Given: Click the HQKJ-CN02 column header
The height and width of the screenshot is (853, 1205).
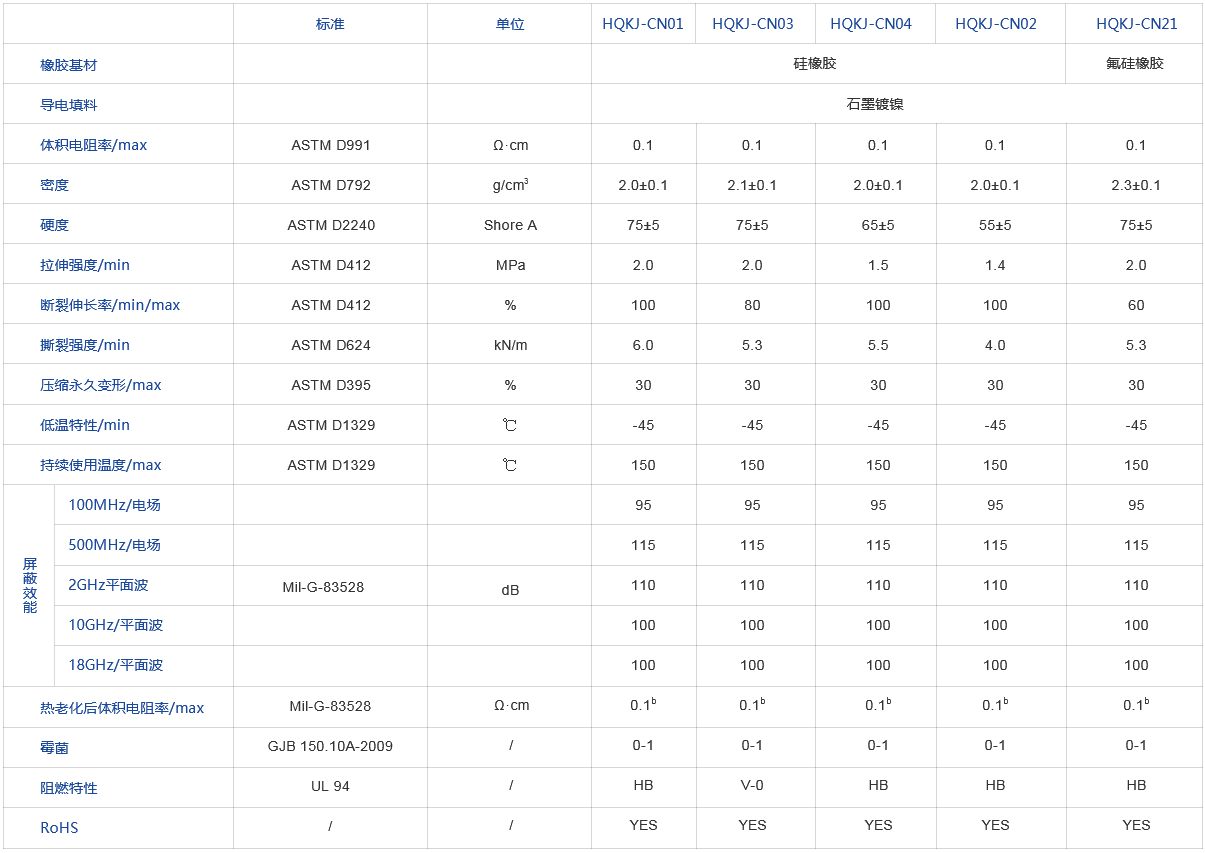Looking at the screenshot, I should point(995,24).
